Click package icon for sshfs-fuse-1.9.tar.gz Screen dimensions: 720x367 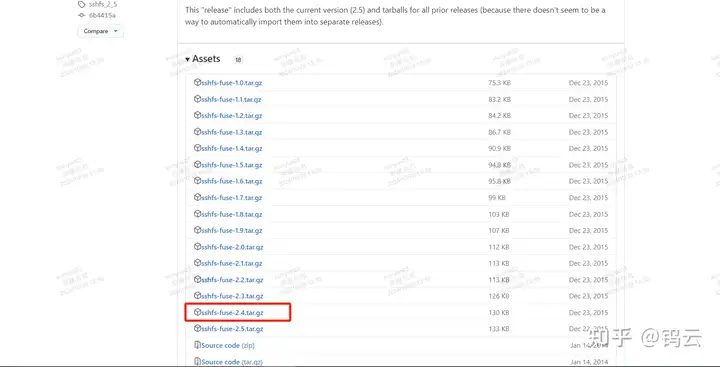pyautogui.click(x=197, y=230)
